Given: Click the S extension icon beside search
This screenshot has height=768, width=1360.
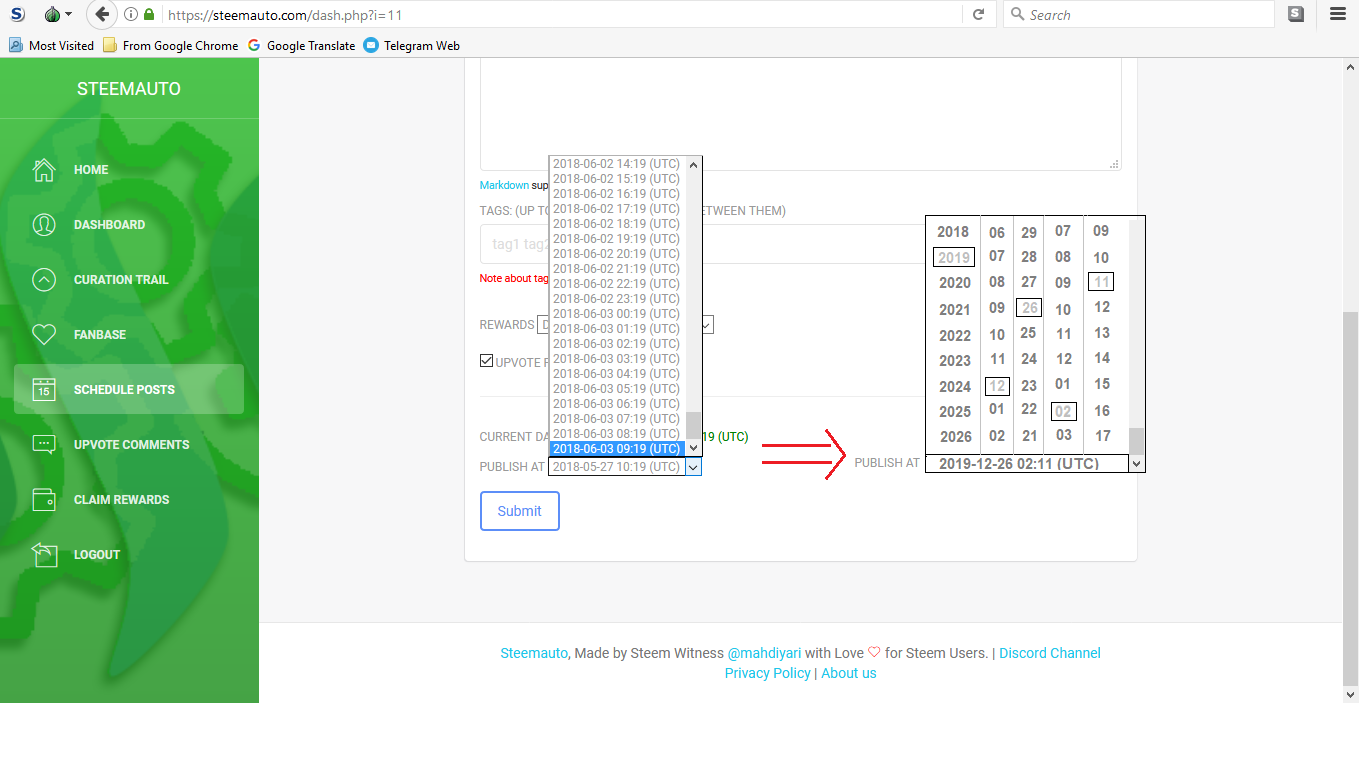Looking at the screenshot, I should click(1296, 15).
